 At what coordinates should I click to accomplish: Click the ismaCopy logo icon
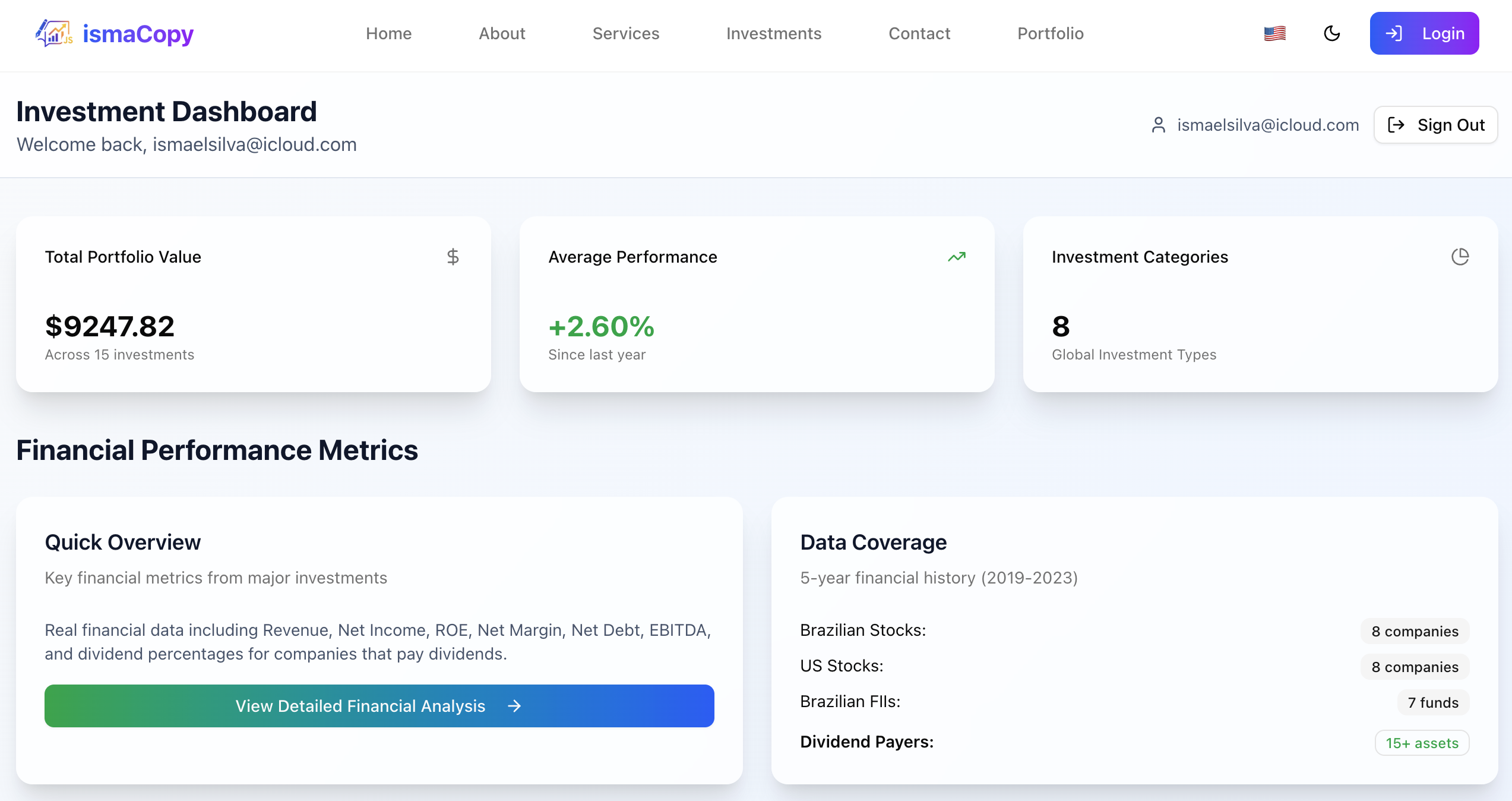click(53, 34)
